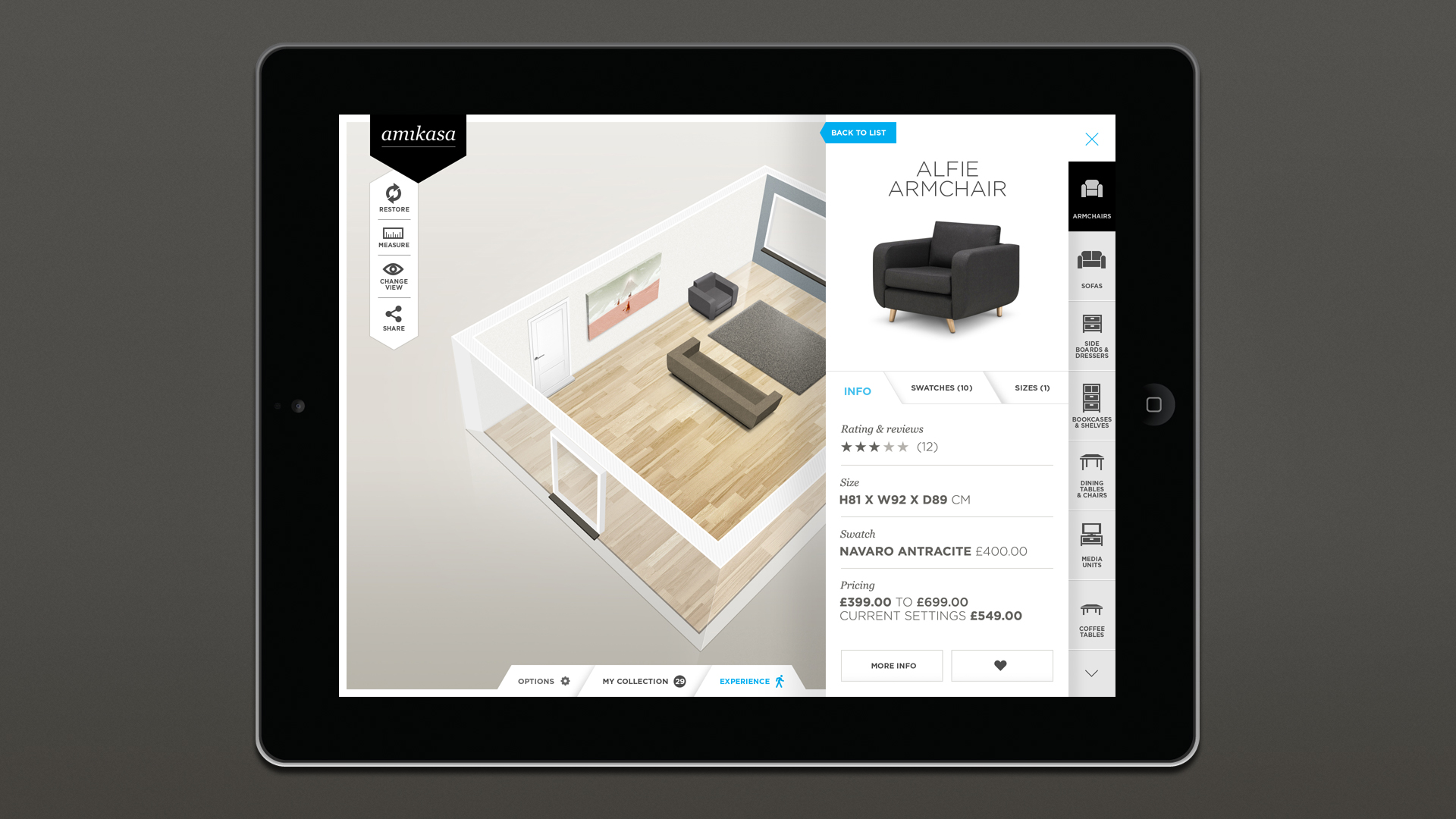Toggle the Experience mode view

(x=750, y=681)
